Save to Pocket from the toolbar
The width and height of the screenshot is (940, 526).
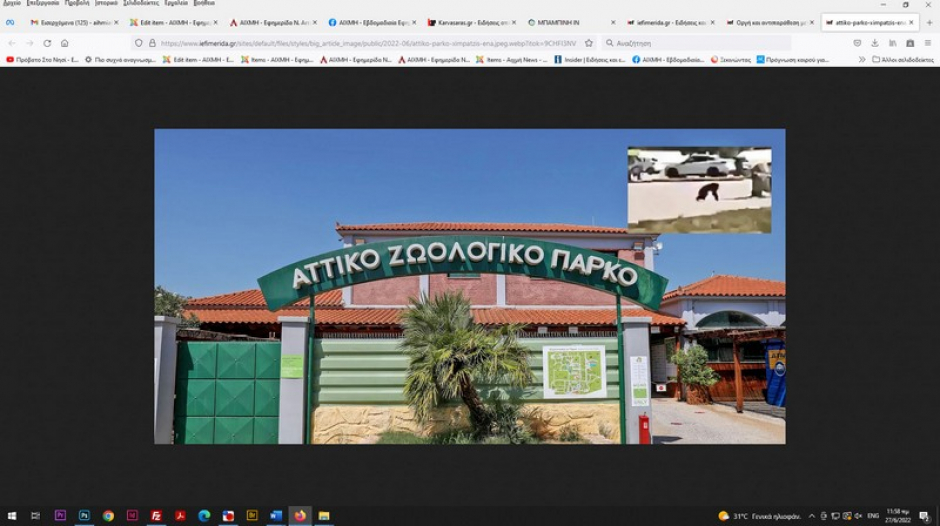coord(857,43)
